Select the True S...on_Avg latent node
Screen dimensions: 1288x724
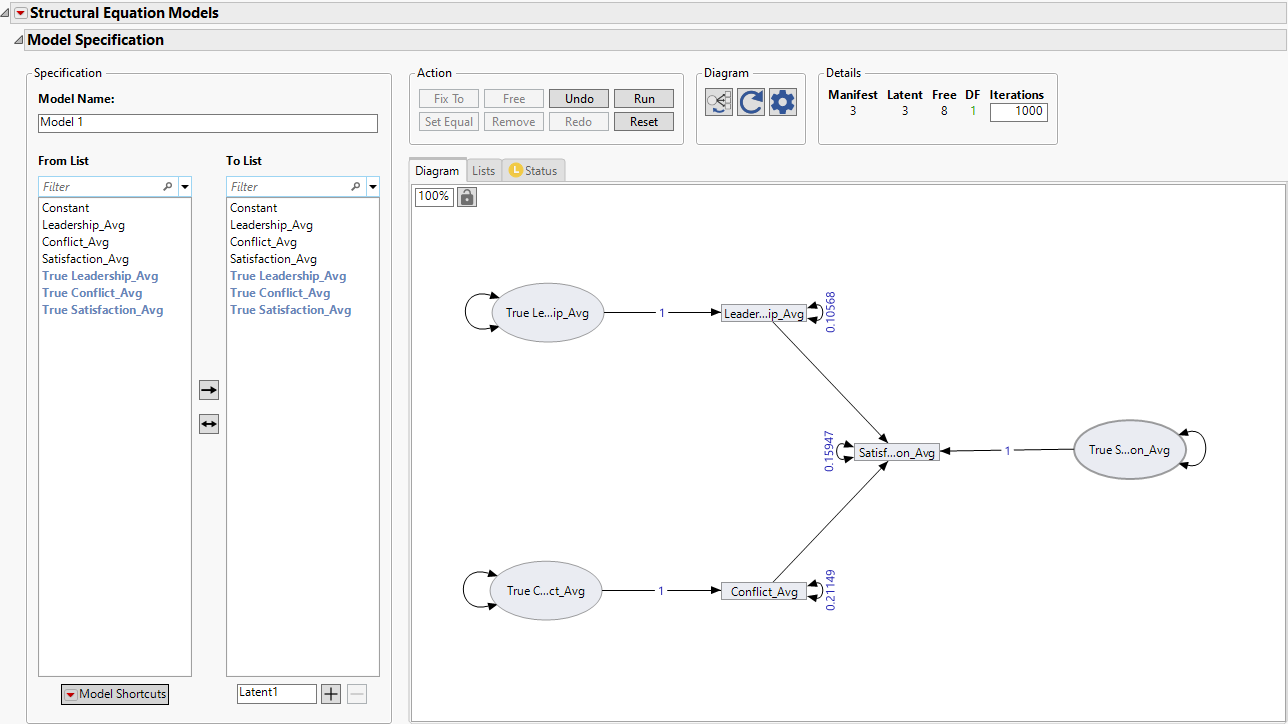(1129, 450)
